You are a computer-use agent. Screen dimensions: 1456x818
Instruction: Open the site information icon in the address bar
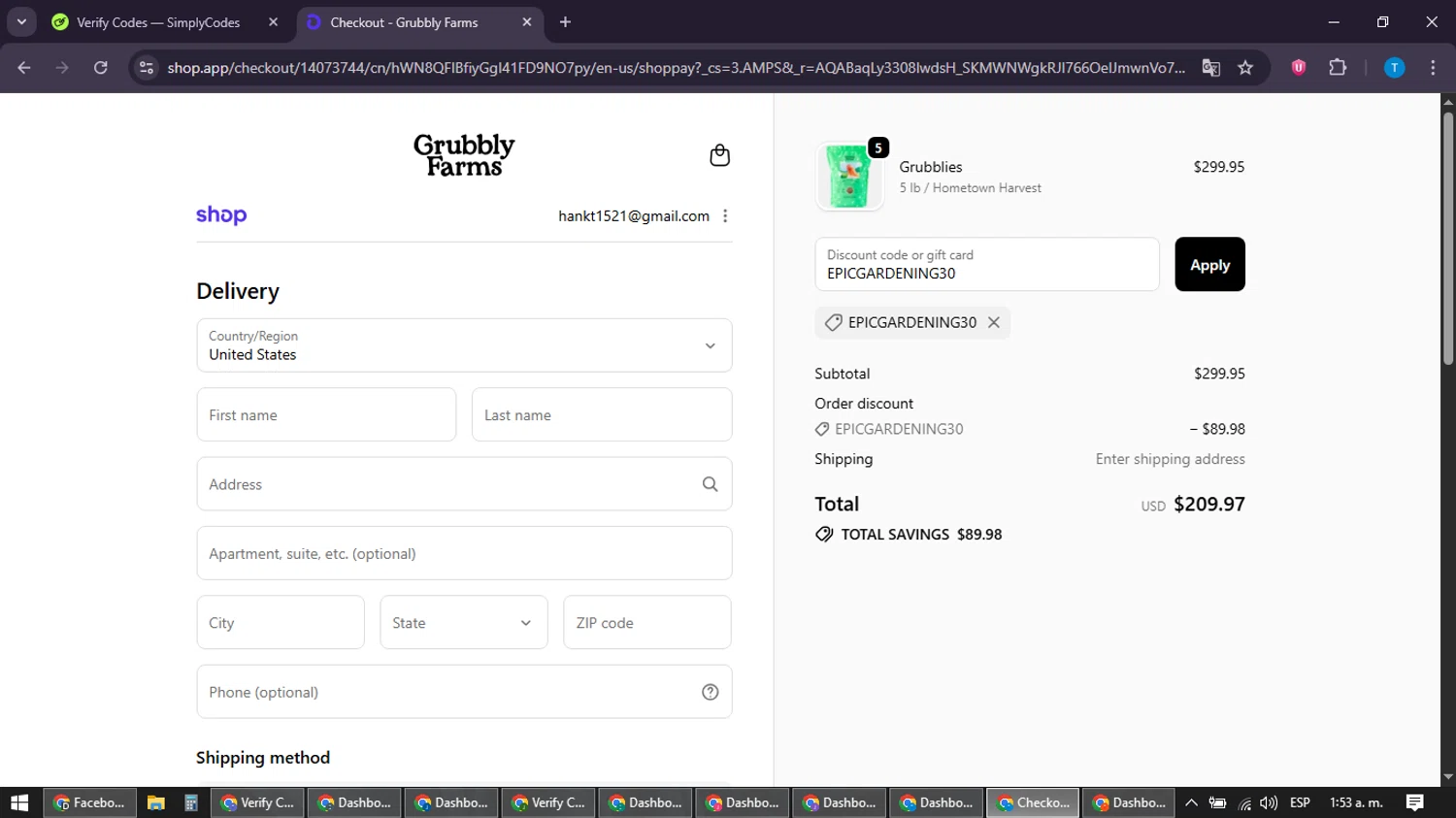click(147, 67)
